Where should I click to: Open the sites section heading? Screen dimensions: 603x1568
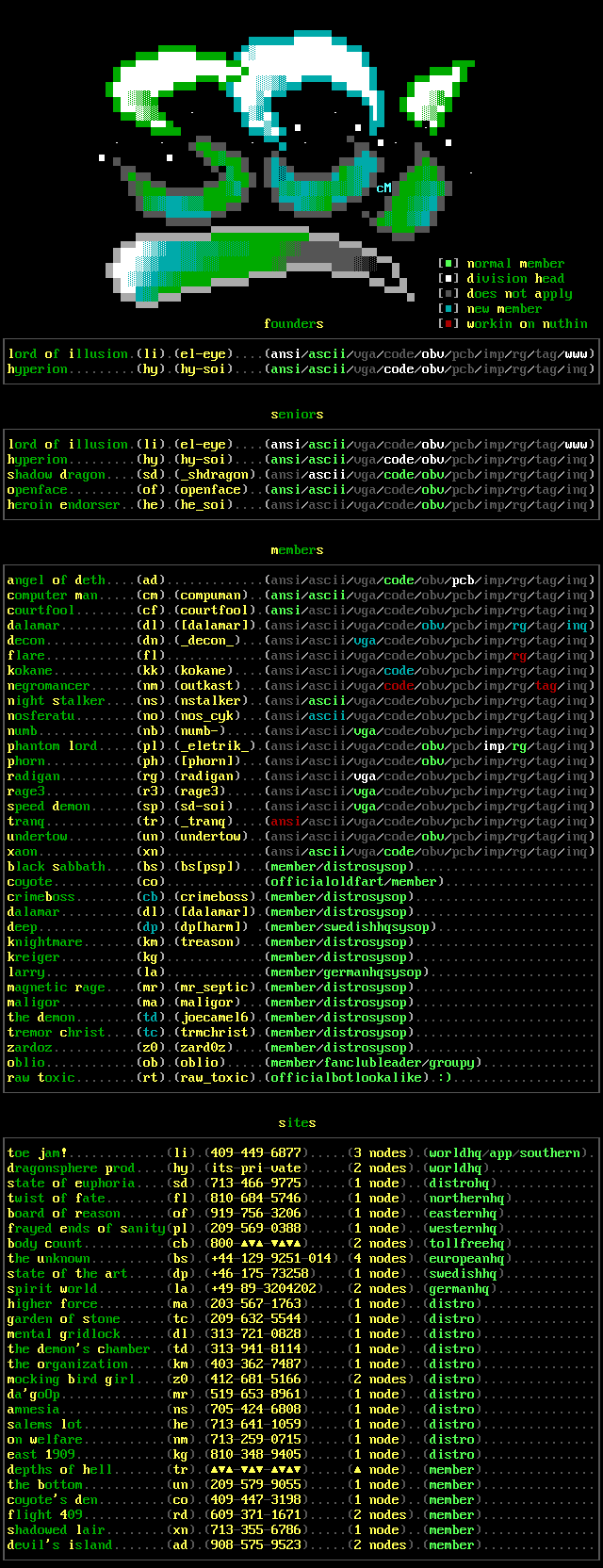(297, 1123)
